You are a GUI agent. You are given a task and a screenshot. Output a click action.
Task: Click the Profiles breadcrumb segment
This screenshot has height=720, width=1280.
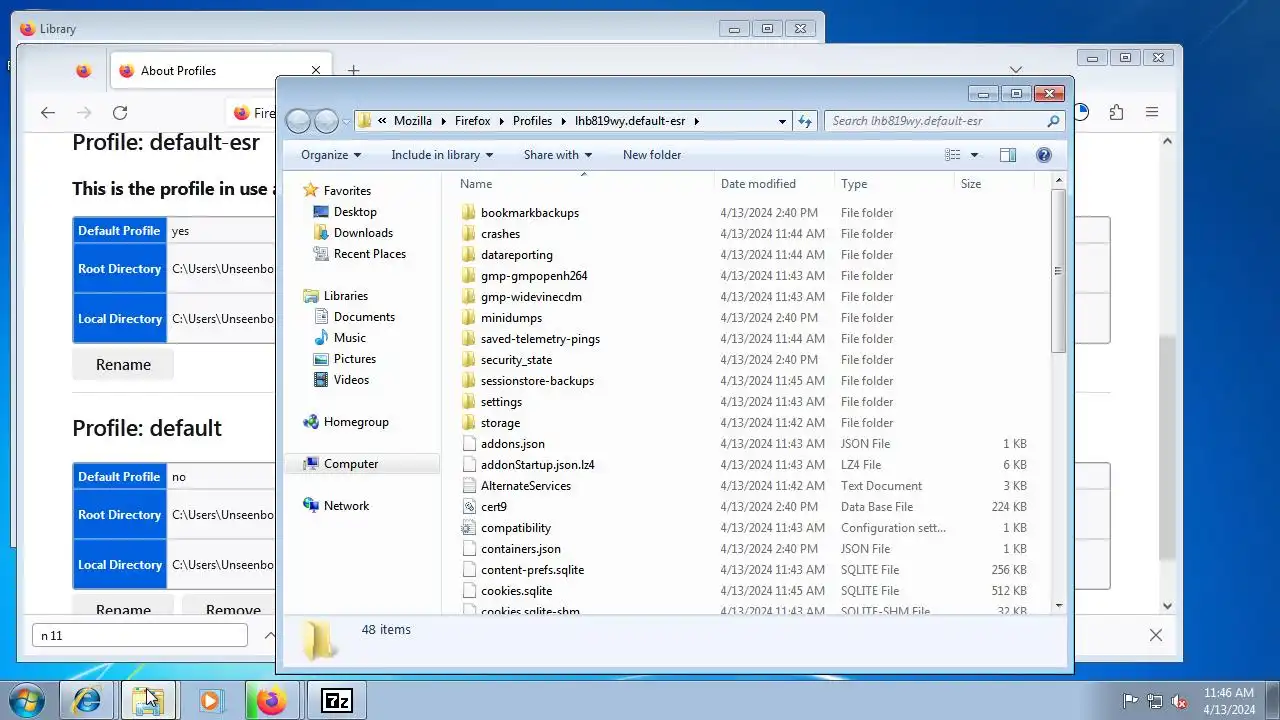pyautogui.click(x=532, y=121)
